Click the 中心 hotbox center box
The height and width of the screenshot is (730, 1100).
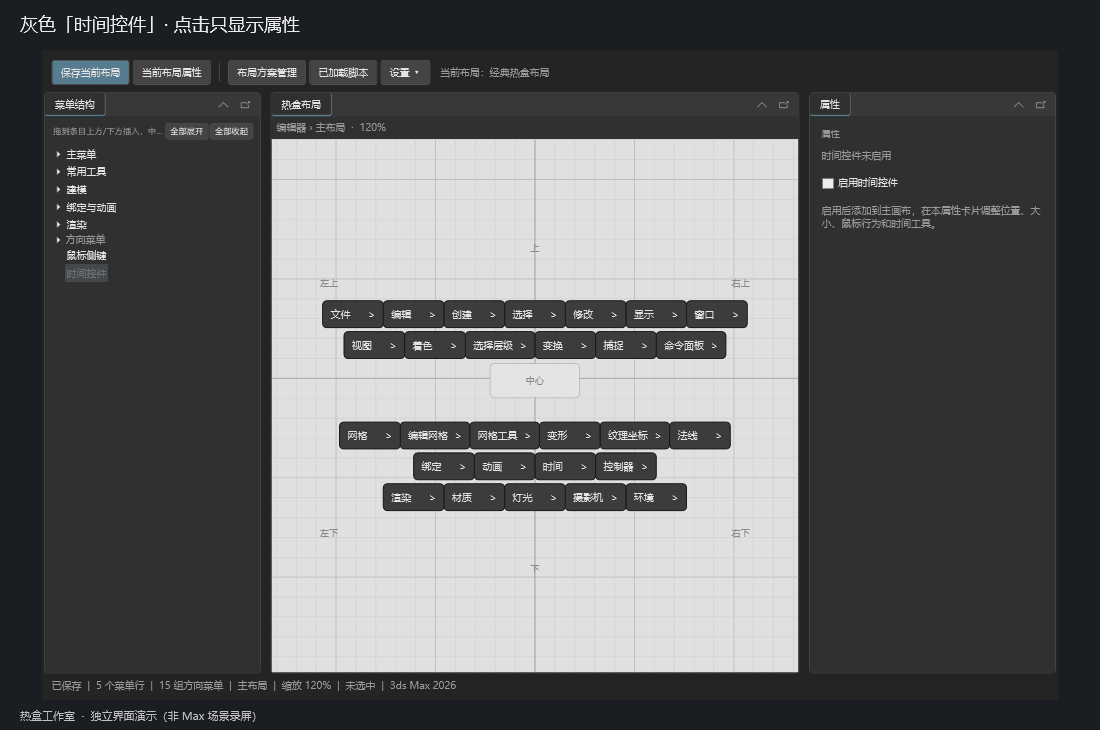[535, 380]
